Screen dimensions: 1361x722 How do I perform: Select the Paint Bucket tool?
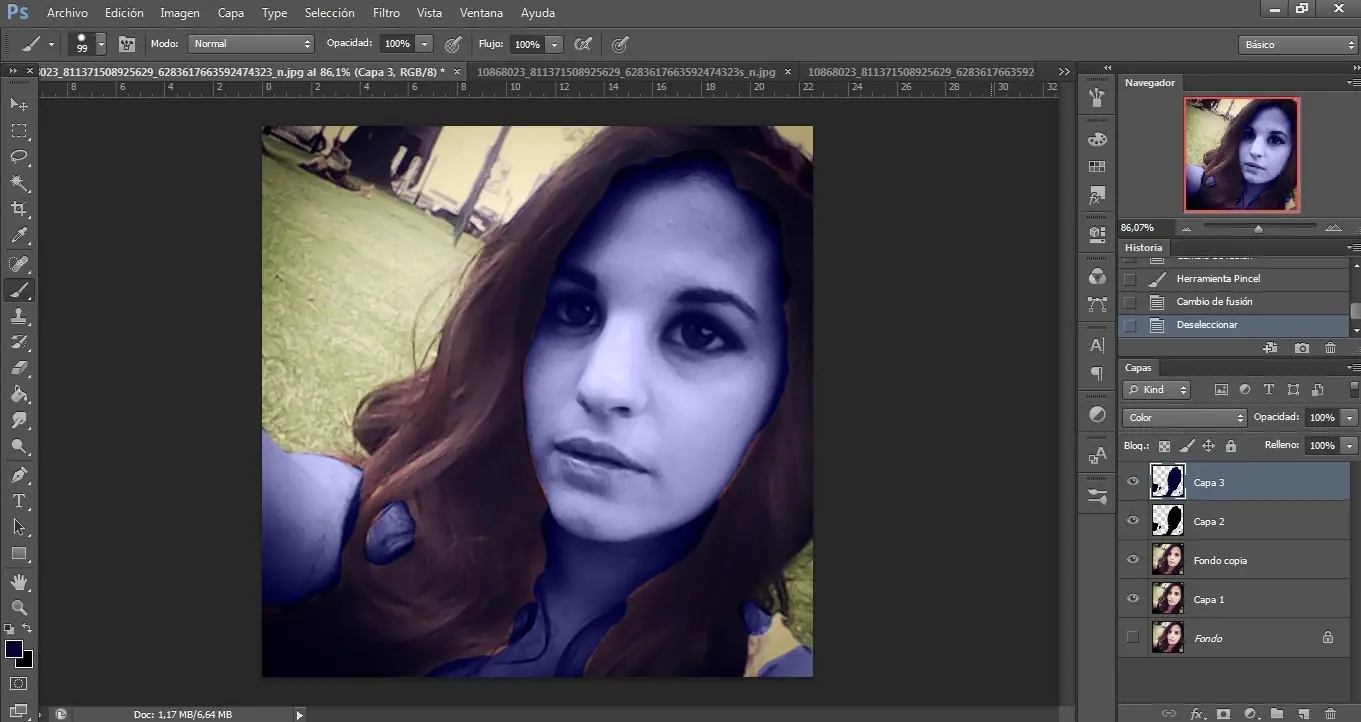19,394
